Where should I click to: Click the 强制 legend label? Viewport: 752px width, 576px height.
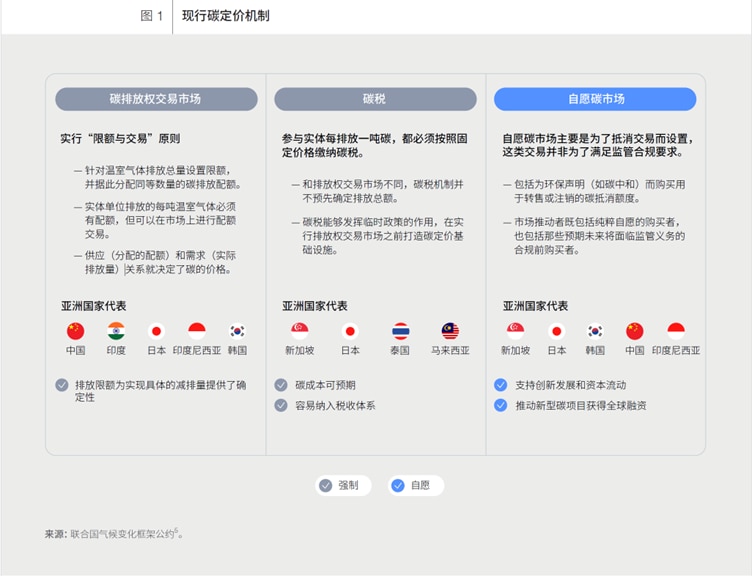[x=348, y=485]
